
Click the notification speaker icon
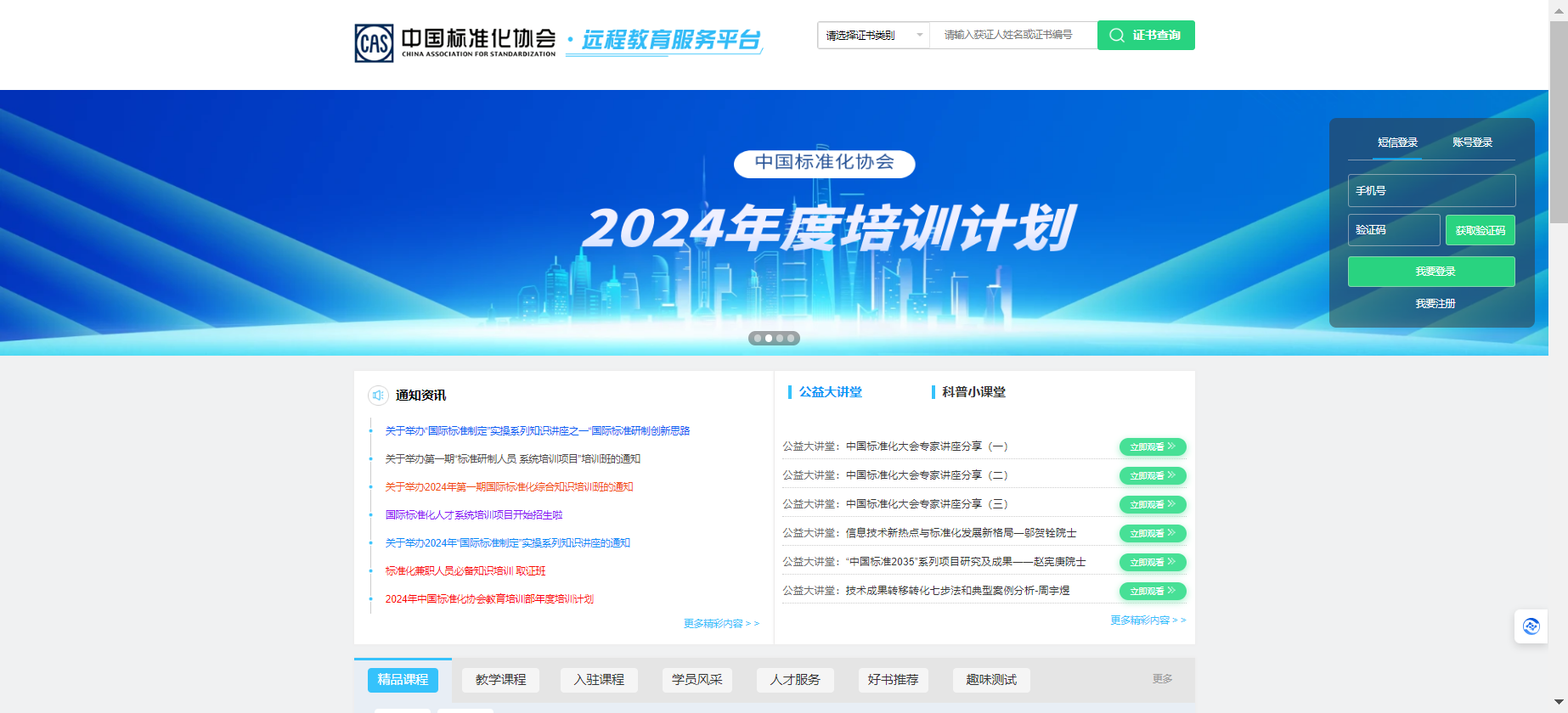[378, 396]
